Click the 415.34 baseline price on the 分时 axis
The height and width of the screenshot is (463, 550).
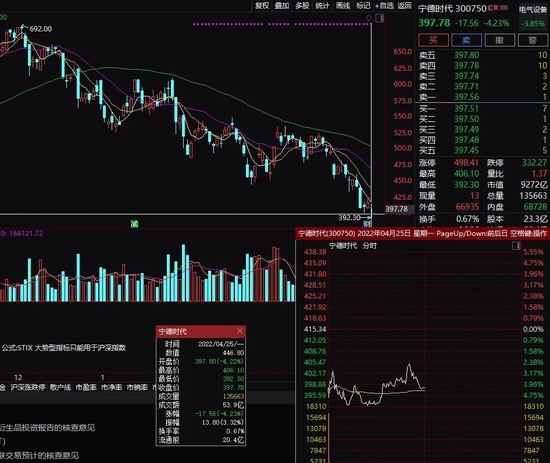pyautogui.click(x=315, y=329)
